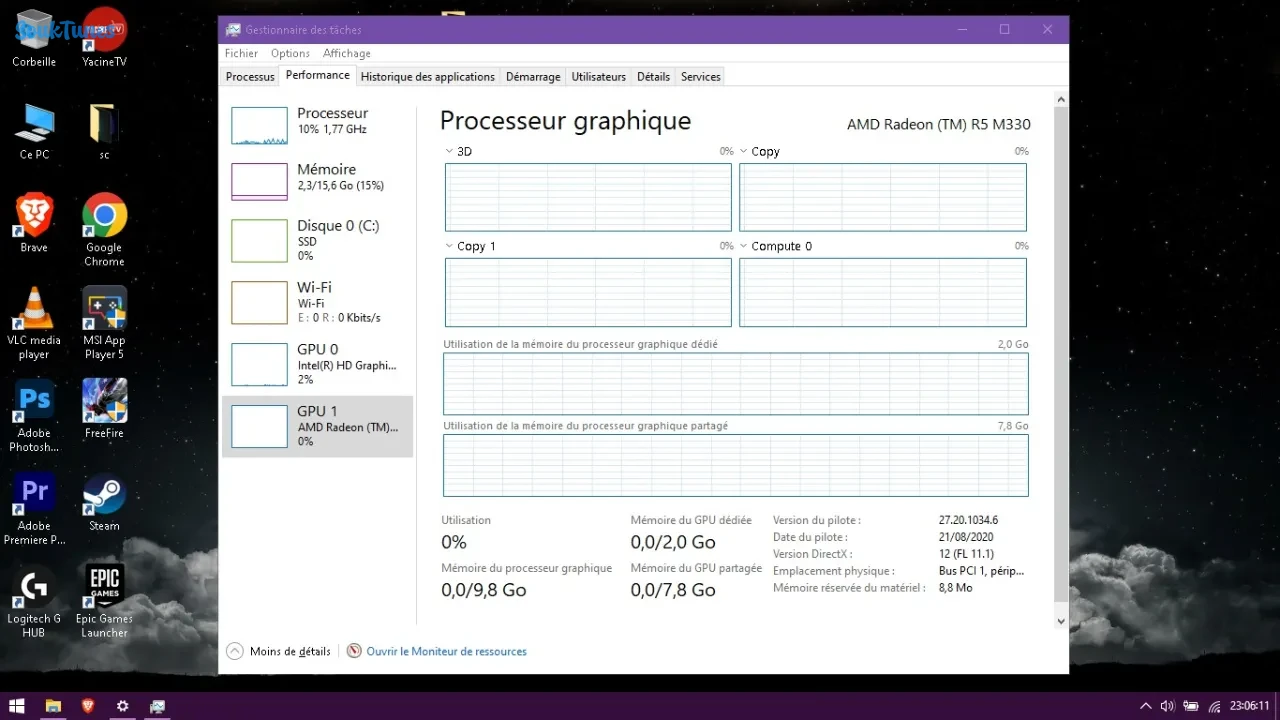The width and height of the screenshot is (1280, 720).
Task: Open Ouvrir le Moniteur de ressources link
Action: click(x=446, y=651)
